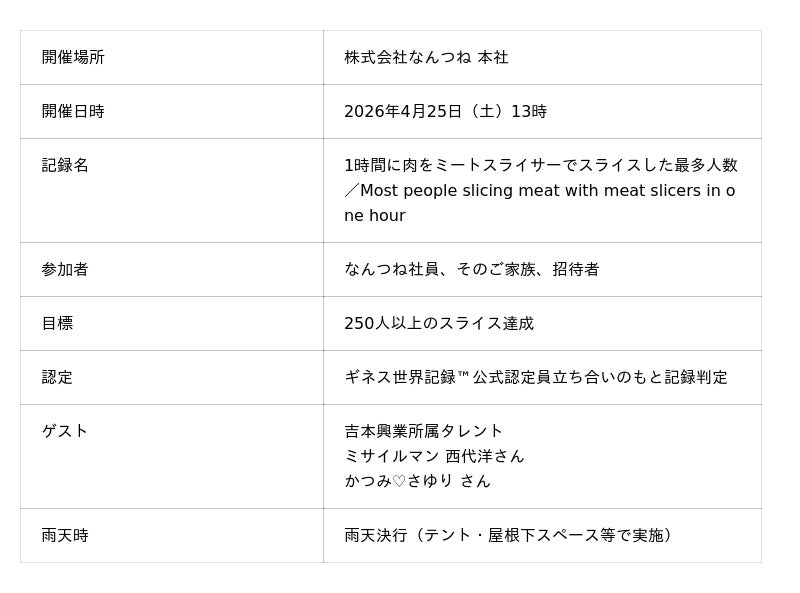Click the 目標 label cell
The width and height of the screenshot is (800, 593).
point(57,324)
